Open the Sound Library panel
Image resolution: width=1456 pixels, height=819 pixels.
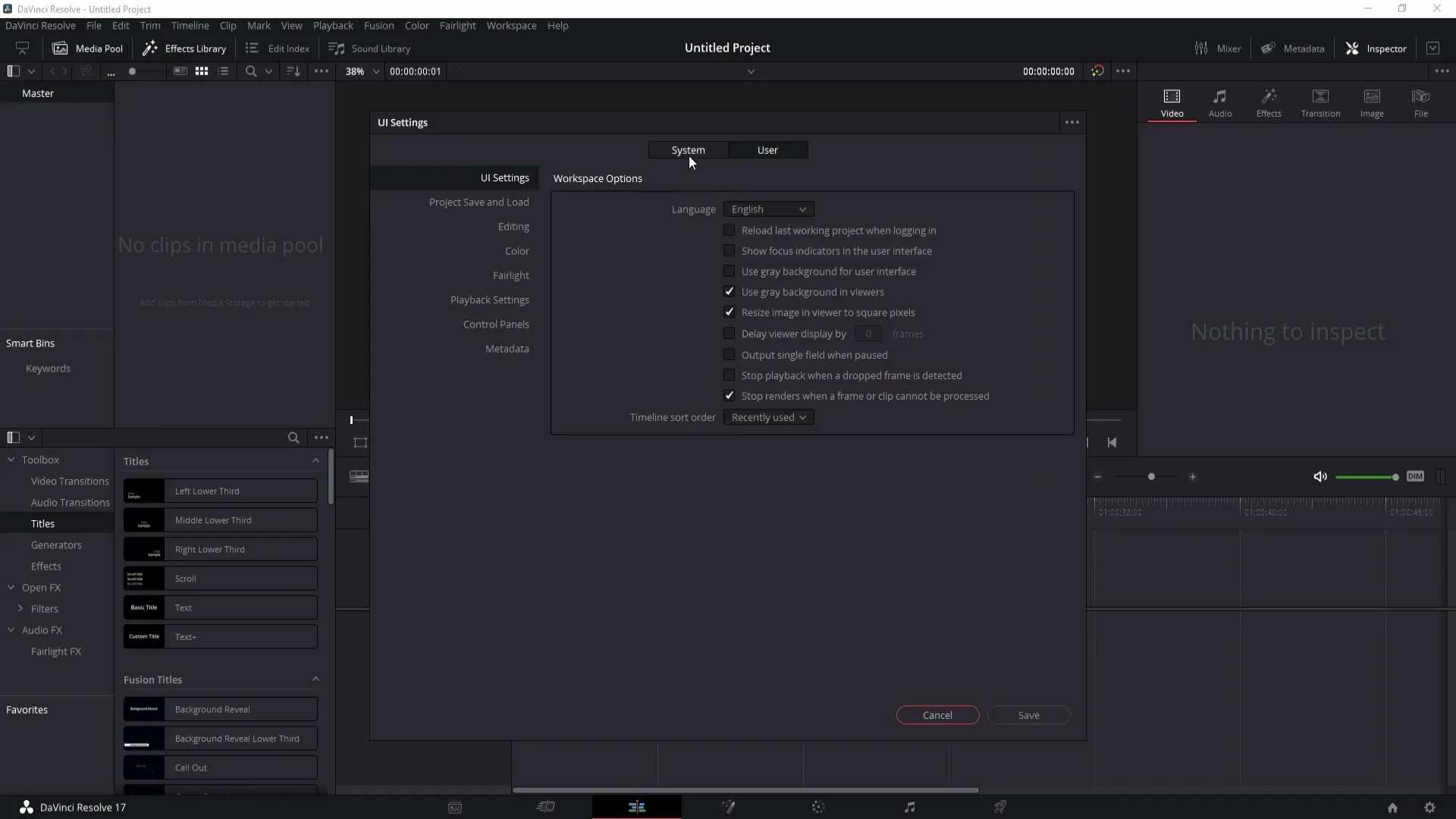coord(369,49)
